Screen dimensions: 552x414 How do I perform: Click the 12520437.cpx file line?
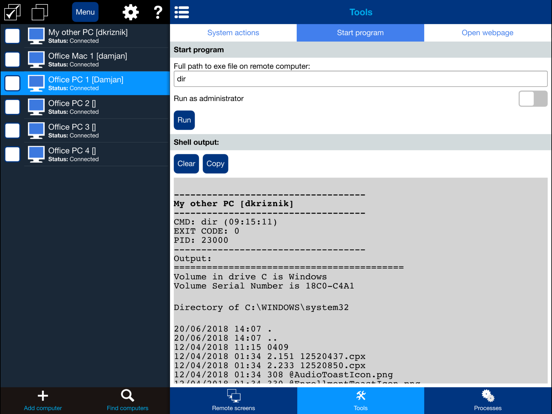270,356
